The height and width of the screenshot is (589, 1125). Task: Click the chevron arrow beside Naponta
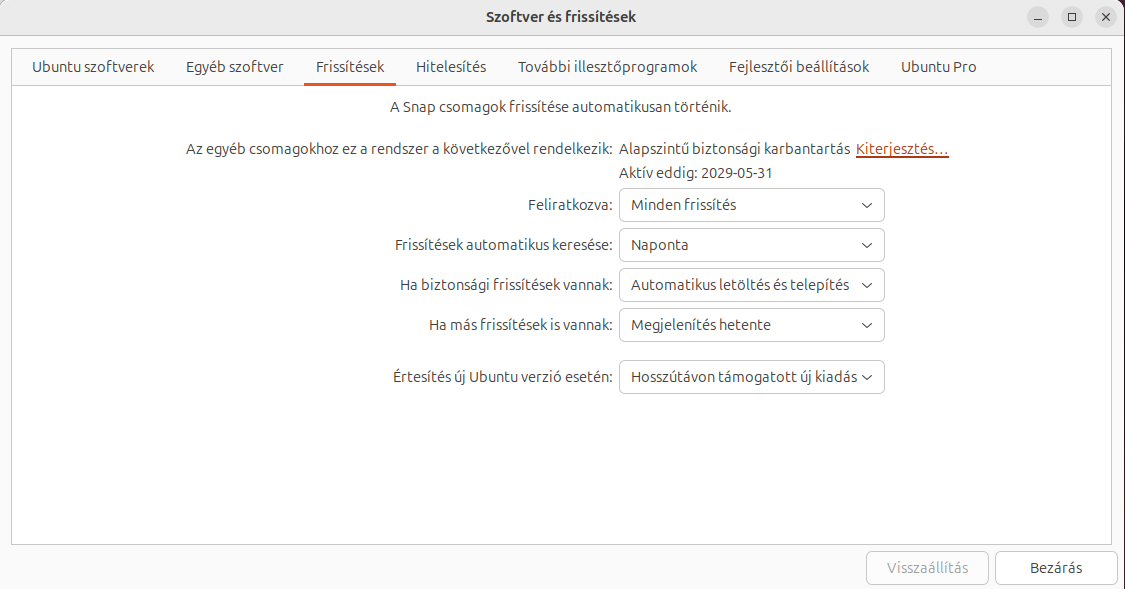(x=866, y=245)
